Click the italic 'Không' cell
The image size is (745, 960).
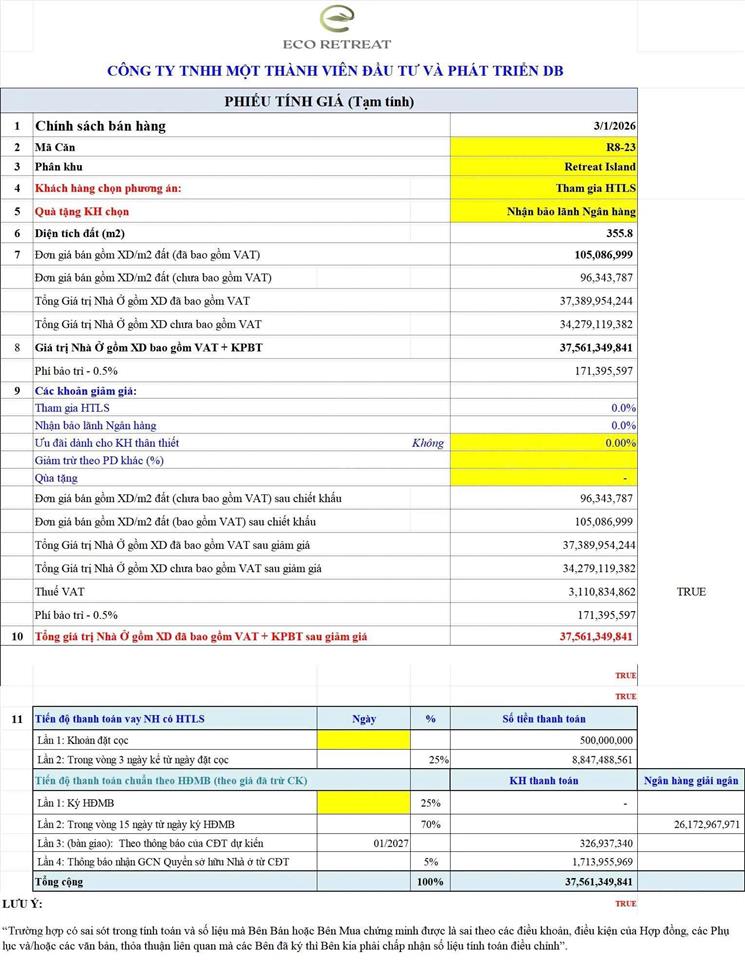[x=428, y=443]
